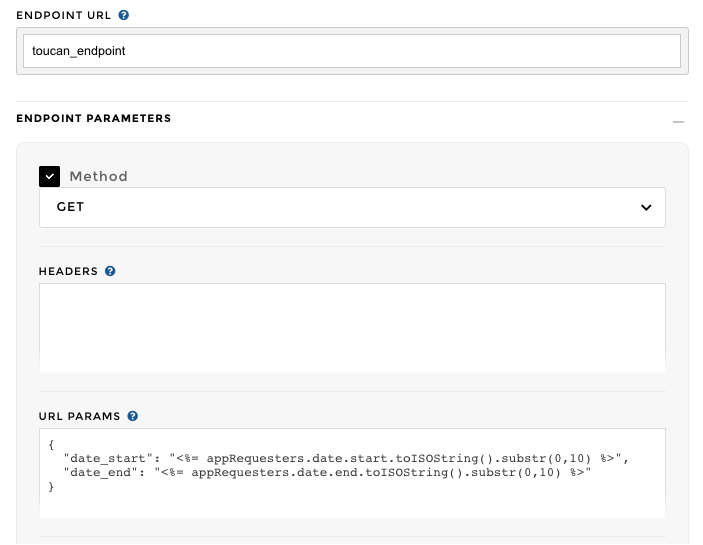Click the Headers help question-mark icon
This screenshot has width=703, height=545.
110,271
